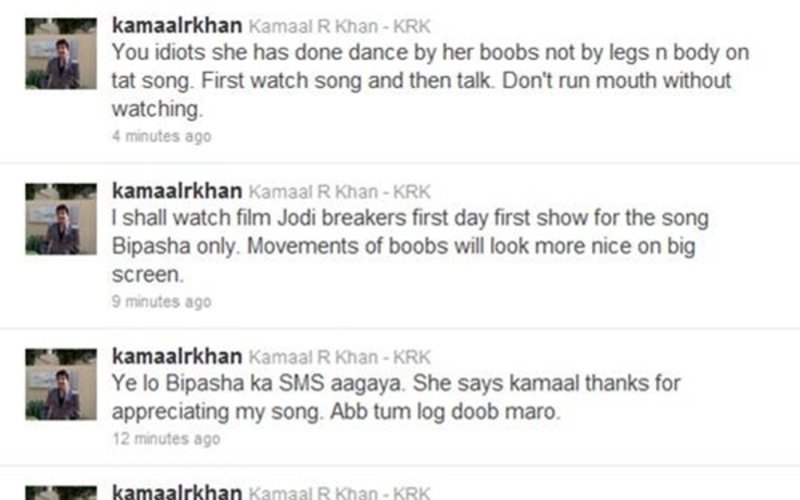
Task: Open avatar of the Bipasha SMS tweet
Action: click(x=61, y=384)
